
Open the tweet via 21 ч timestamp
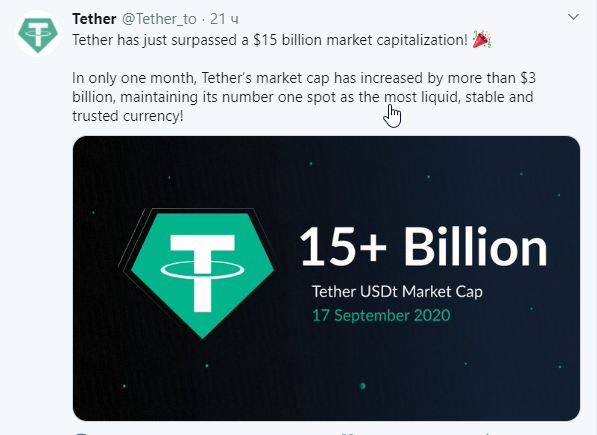(224, 19)
